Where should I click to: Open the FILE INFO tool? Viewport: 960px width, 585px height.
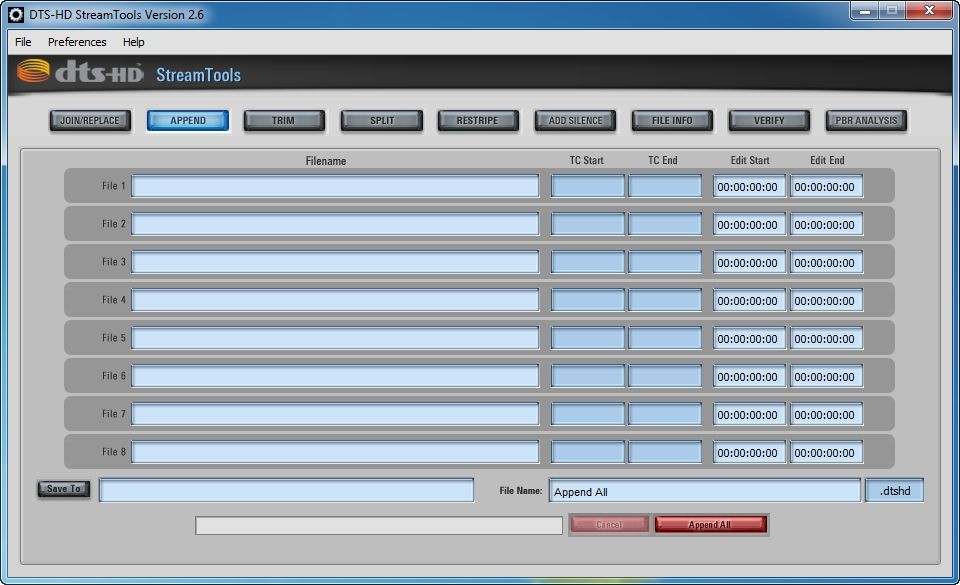click(672, 121)
